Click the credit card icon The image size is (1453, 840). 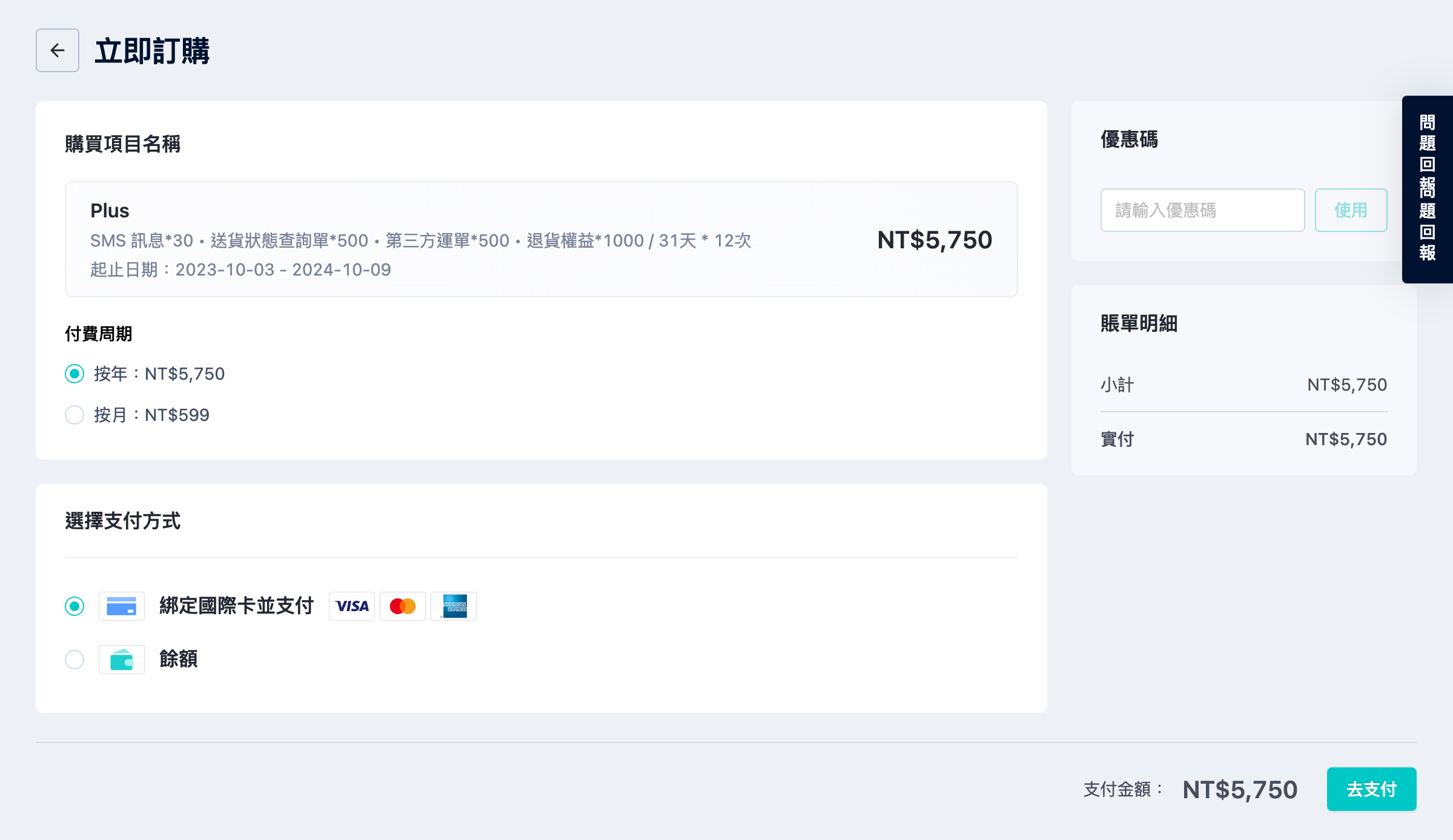click(122, 606)
